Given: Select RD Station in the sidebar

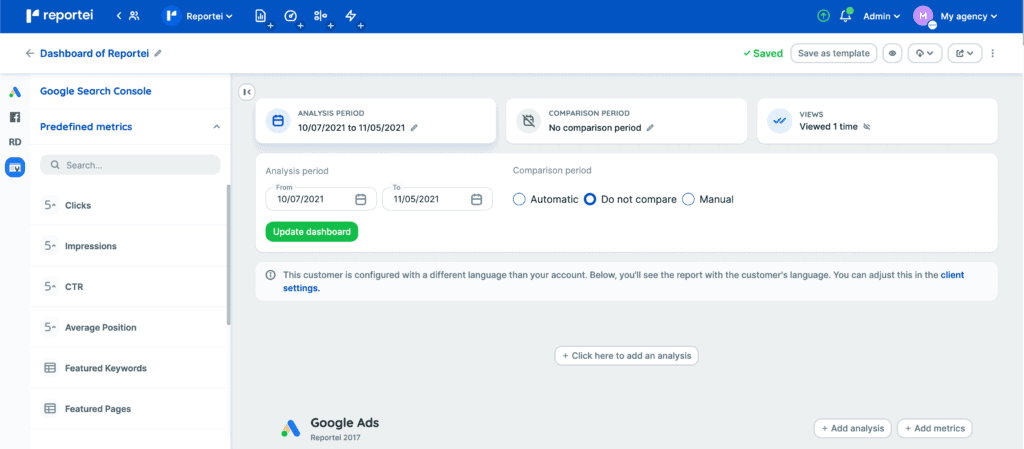Looking at the screenshot, I should click(14, 142).
